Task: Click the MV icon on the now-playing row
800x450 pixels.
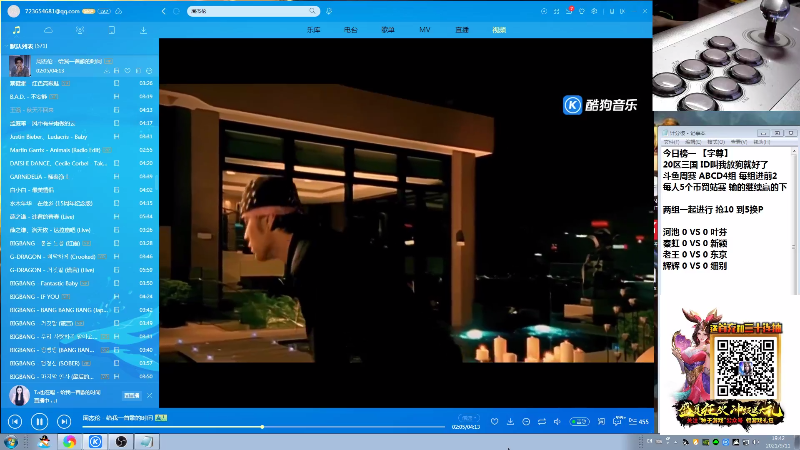Action: (x=116, y=71)
